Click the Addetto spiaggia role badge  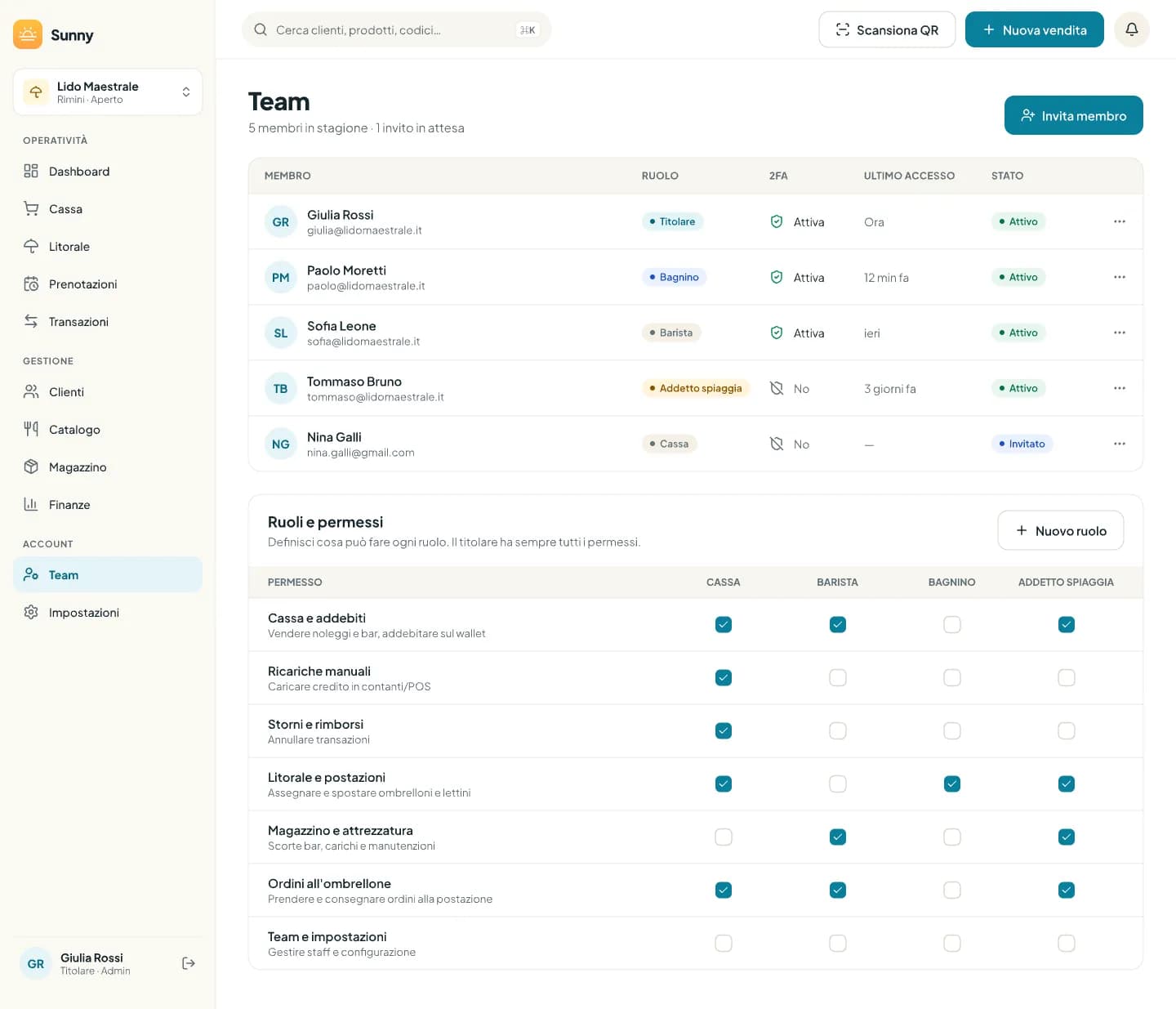click(x=696, y=388)
